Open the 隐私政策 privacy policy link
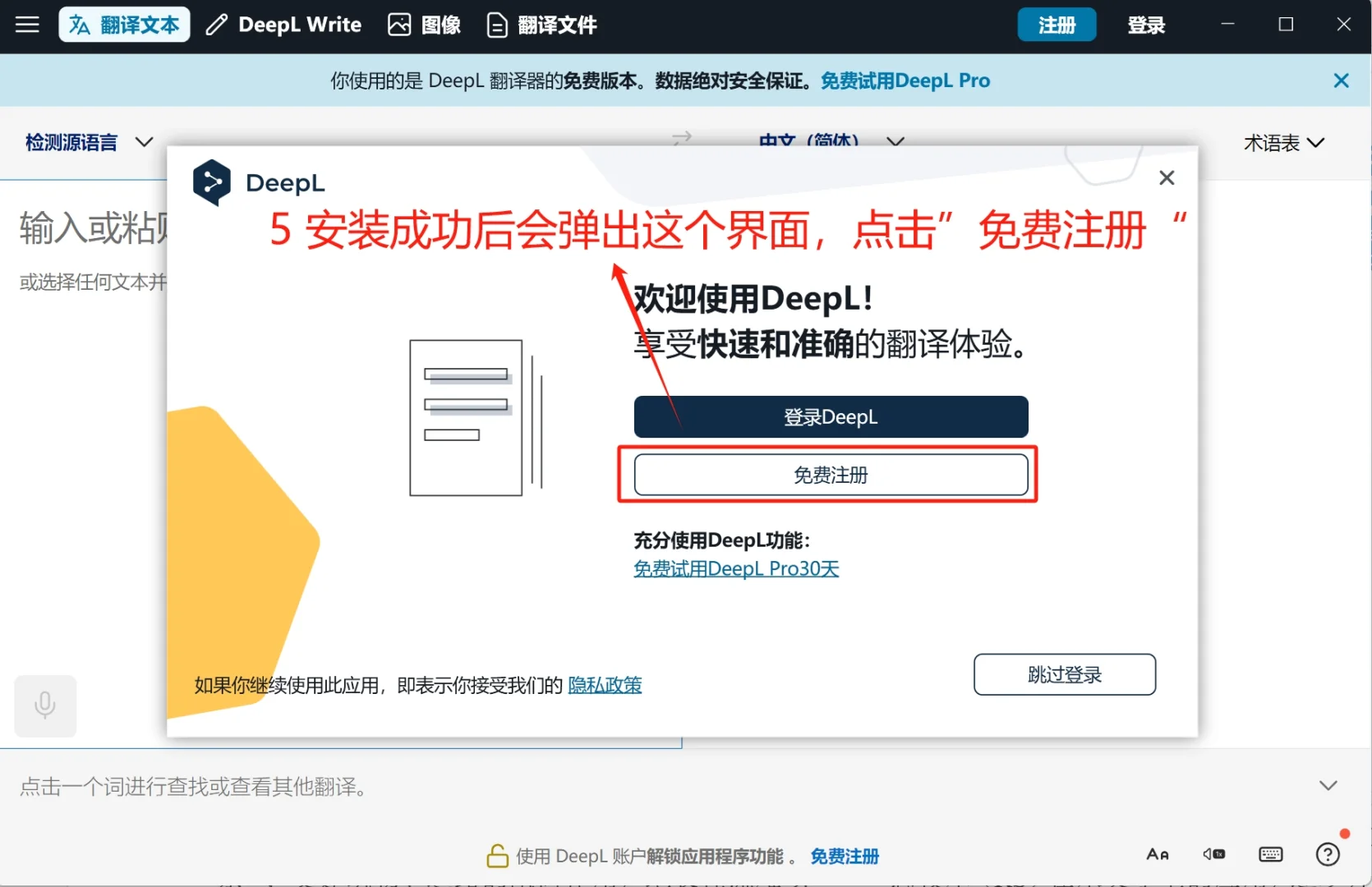 [x=605, y=685]
